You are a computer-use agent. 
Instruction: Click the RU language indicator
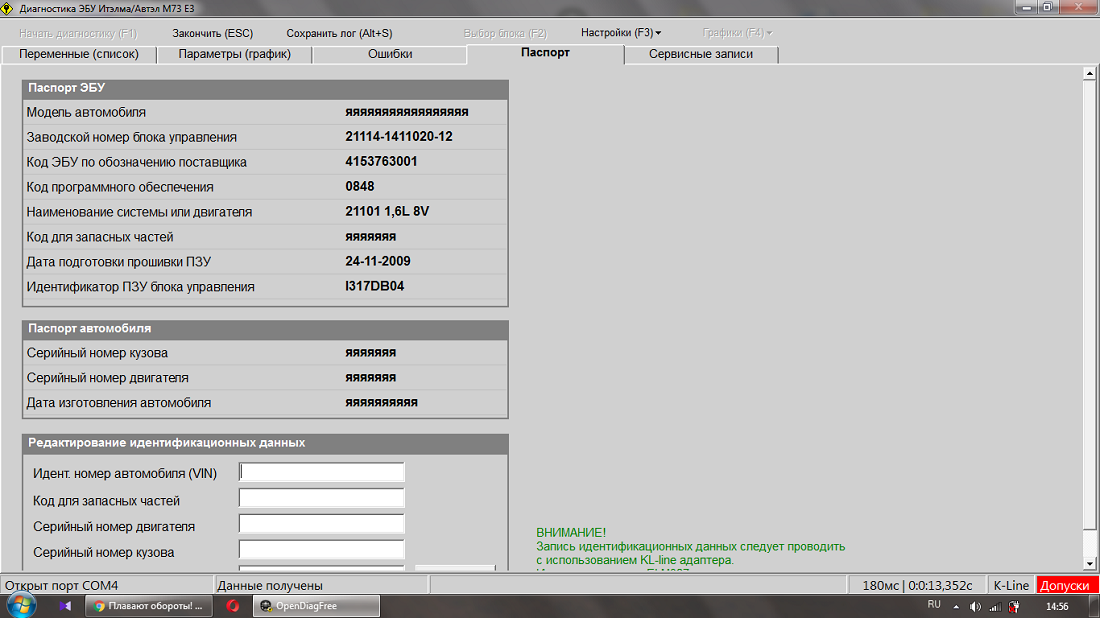tap(934, 605)
